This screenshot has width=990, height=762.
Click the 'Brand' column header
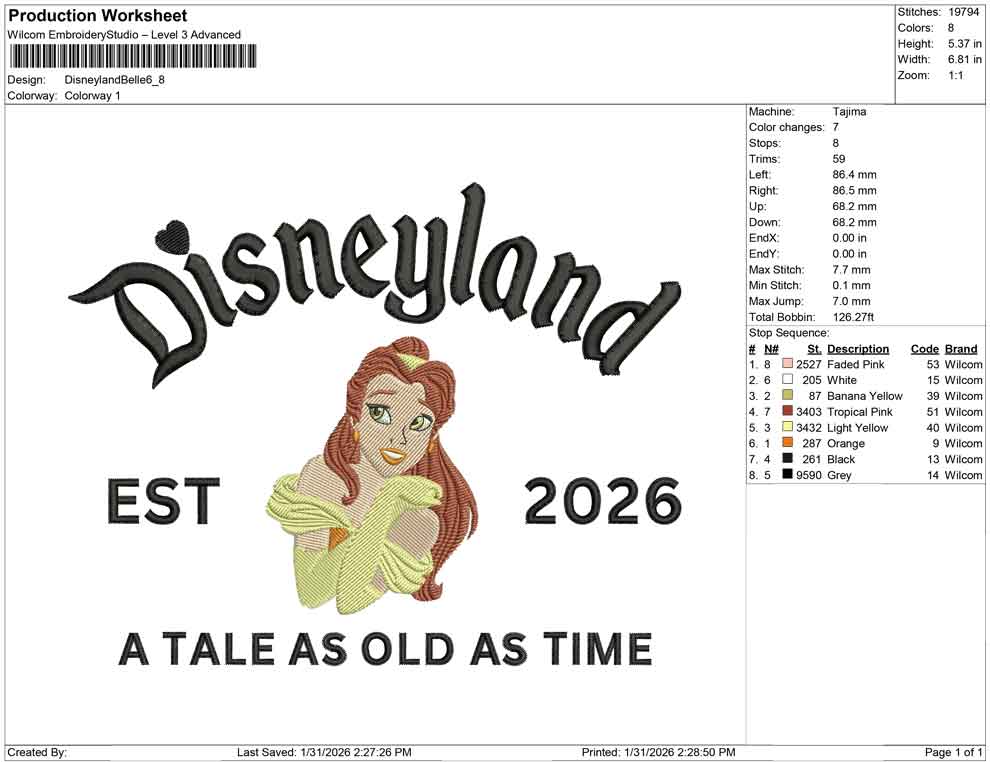pyautogui.click(x=961, y=349)
